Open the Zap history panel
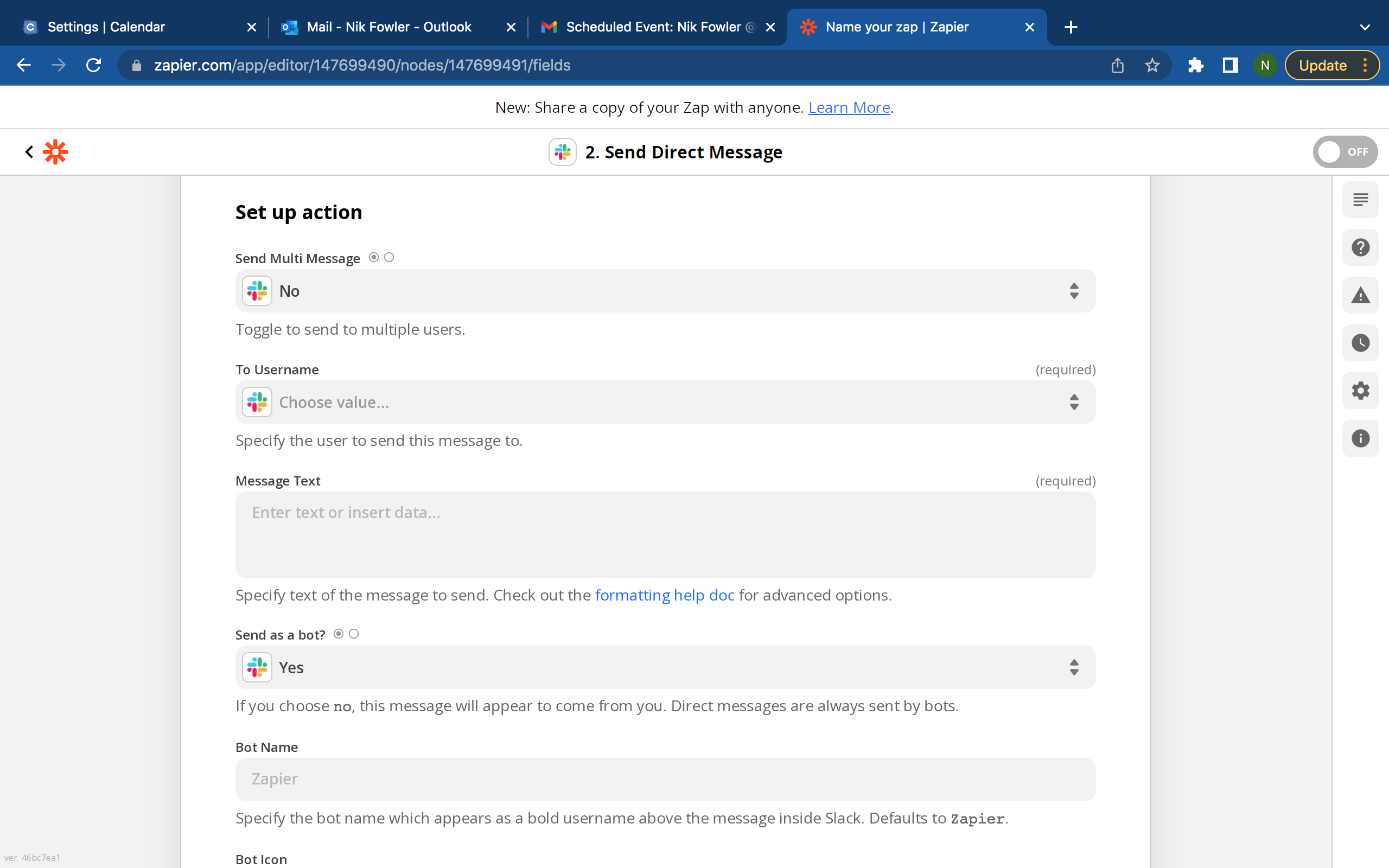The width and height of the screenshot is (1389, 868). tap(1361, 343)
